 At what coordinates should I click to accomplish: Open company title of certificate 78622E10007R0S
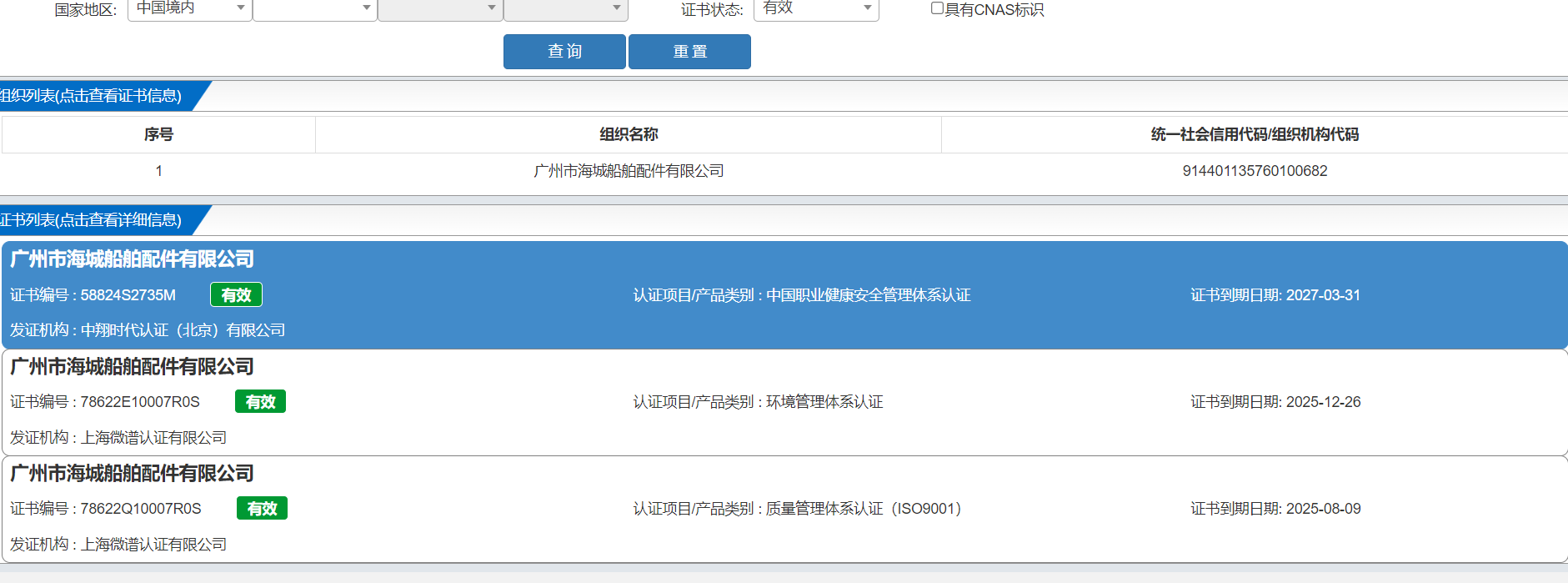(132, 367)
